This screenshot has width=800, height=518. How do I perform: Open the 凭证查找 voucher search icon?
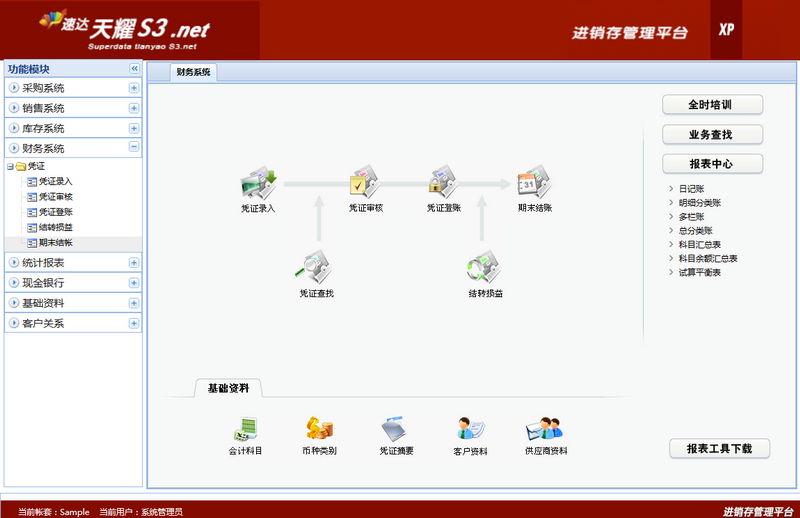click(x=317, y=268)
